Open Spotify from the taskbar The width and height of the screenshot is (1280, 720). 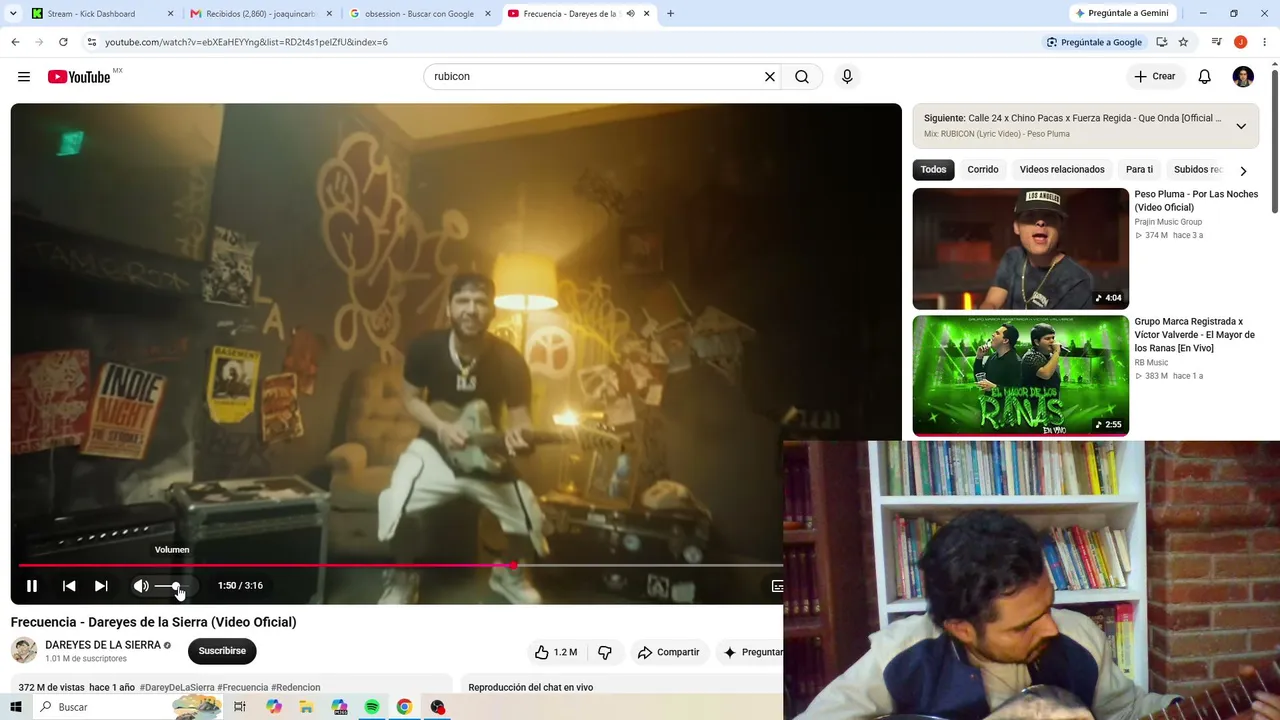pos(372,707)
